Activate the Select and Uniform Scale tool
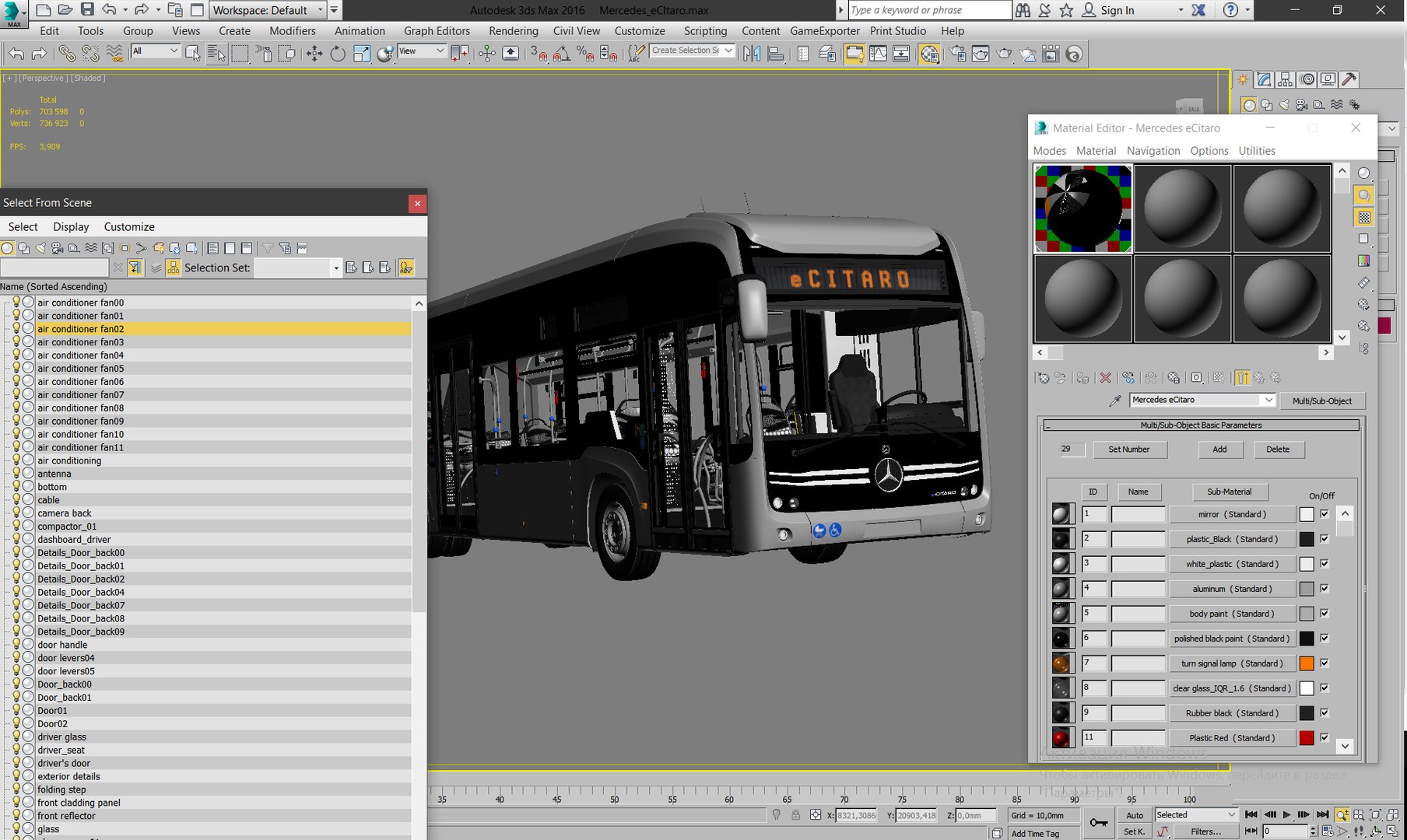The height and width of the screenshot is (840, 1407). (362, 54)
